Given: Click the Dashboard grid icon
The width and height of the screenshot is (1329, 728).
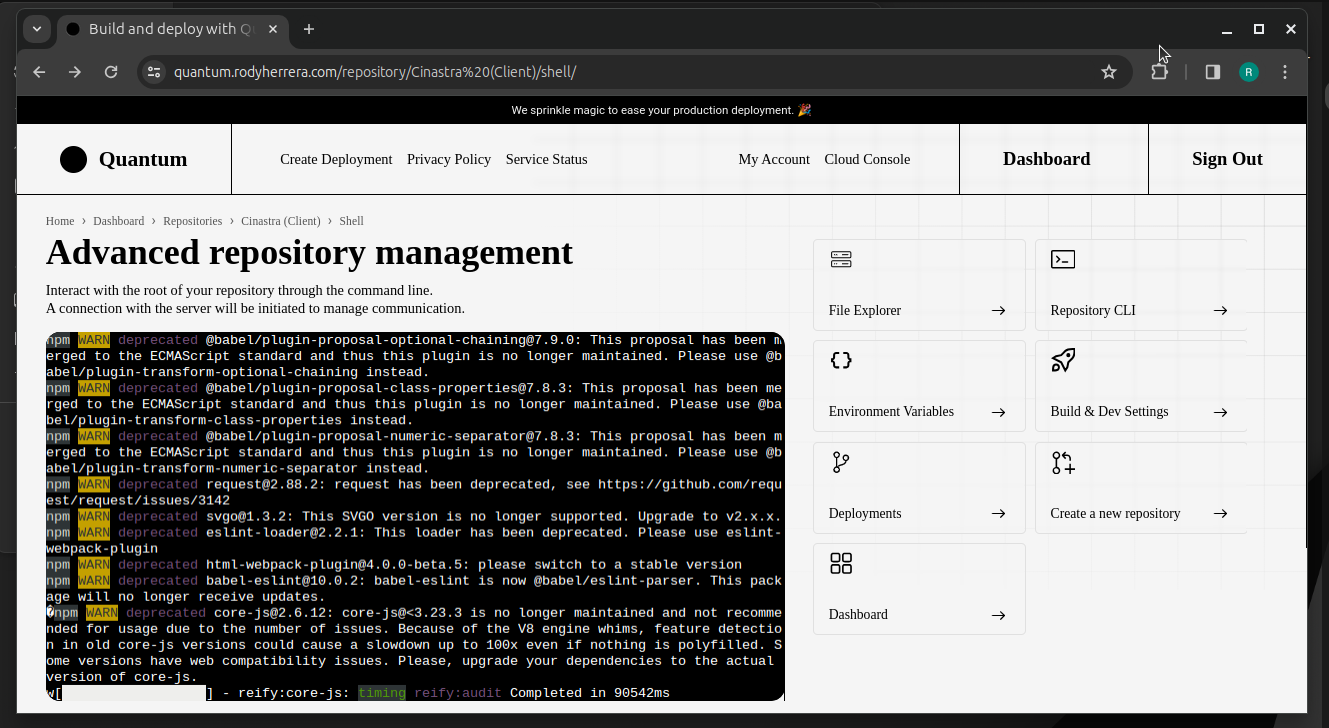Looking at the screenshot, I should (841, 564).
